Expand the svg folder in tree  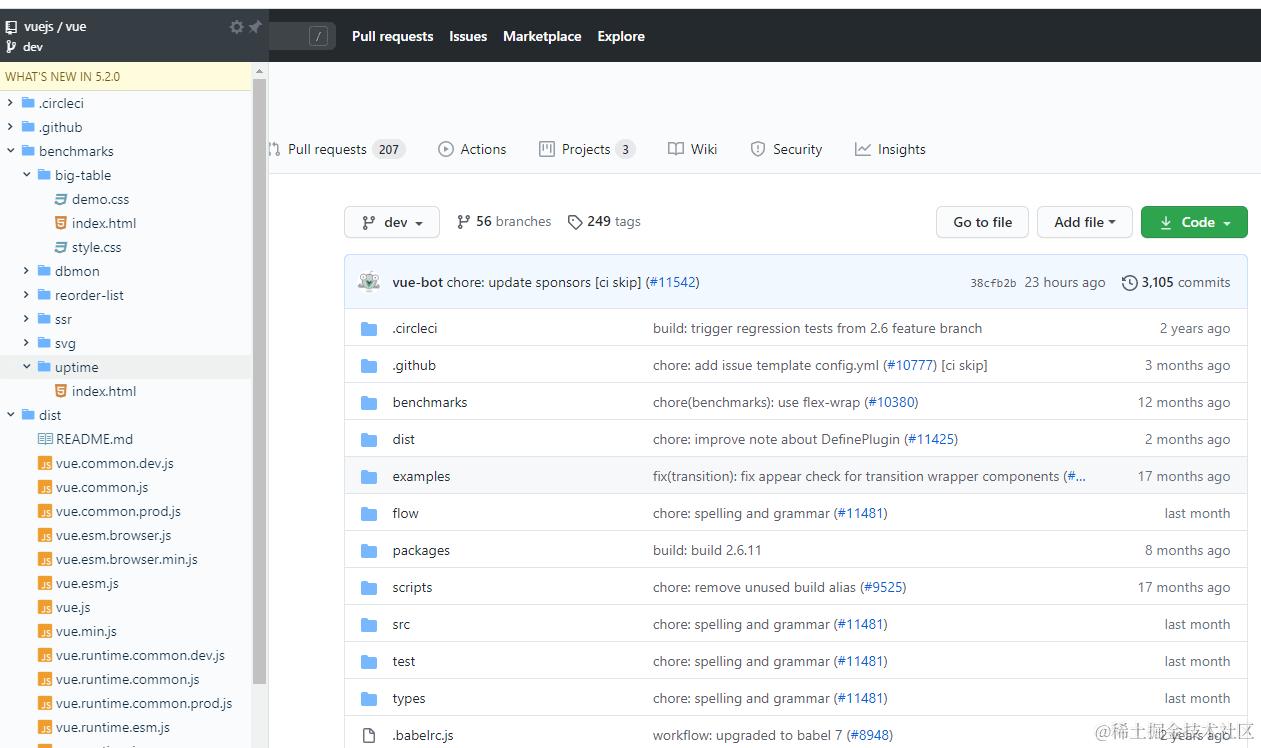pos(27,343)
